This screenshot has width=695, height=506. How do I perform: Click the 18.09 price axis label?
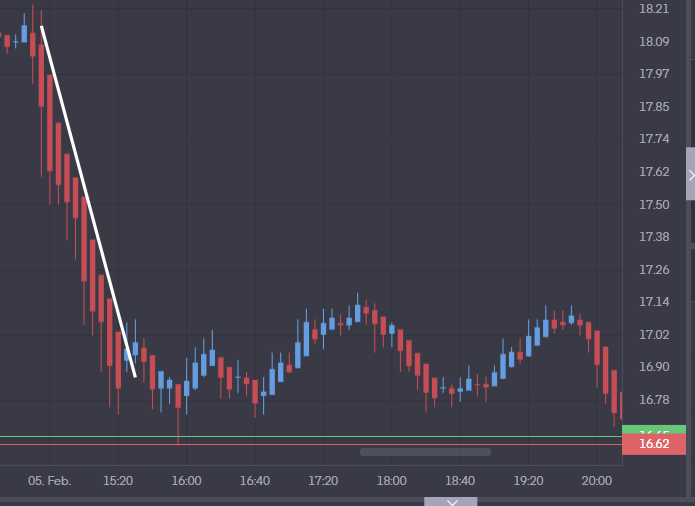tap(654, 42)
